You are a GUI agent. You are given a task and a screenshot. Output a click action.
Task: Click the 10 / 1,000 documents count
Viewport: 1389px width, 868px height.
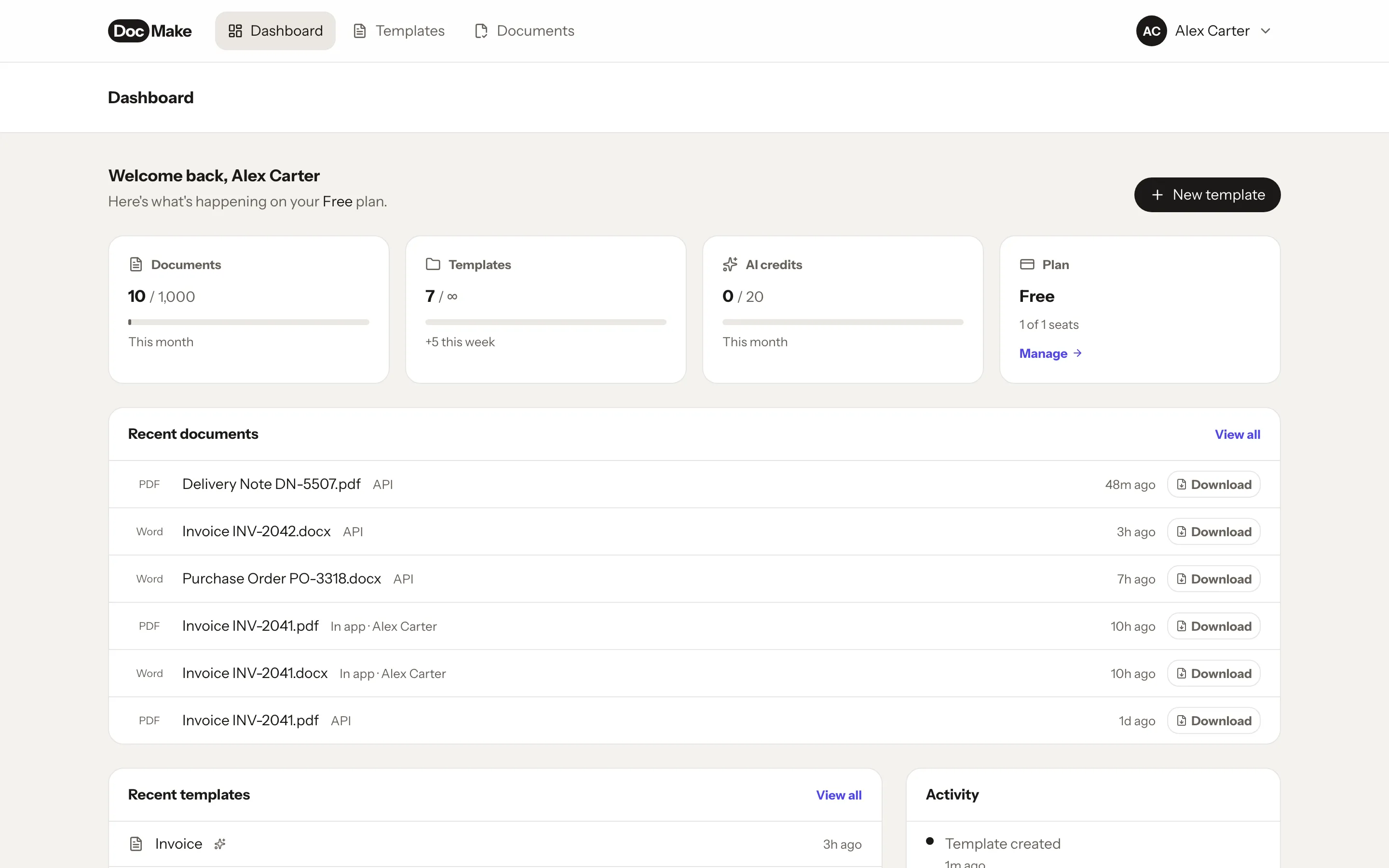(x=161, y=296)
